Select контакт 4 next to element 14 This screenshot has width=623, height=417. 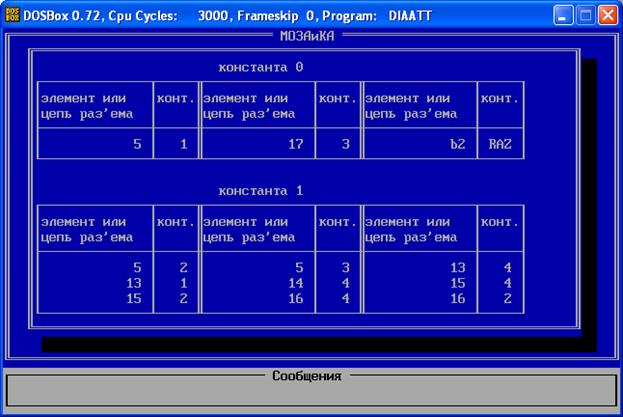tap(346, 283)
